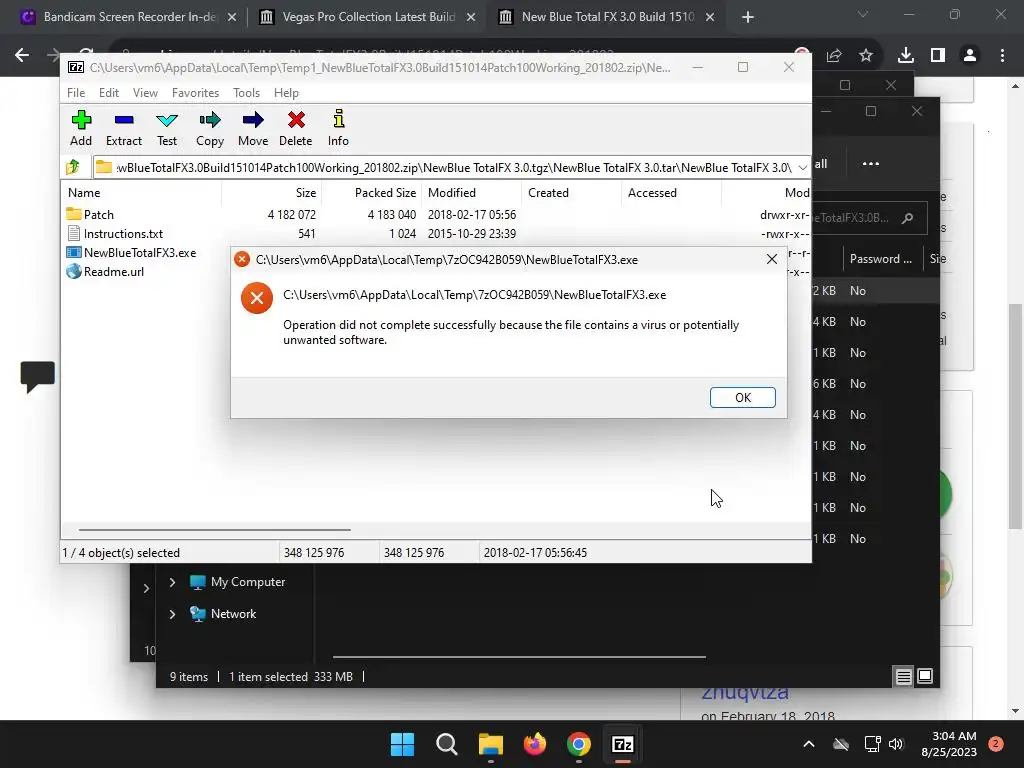Image resolution: width=1024 pixels, height=768 pixels.
Task: Open Chrome downloads icon
Action: tap(905, 56)
